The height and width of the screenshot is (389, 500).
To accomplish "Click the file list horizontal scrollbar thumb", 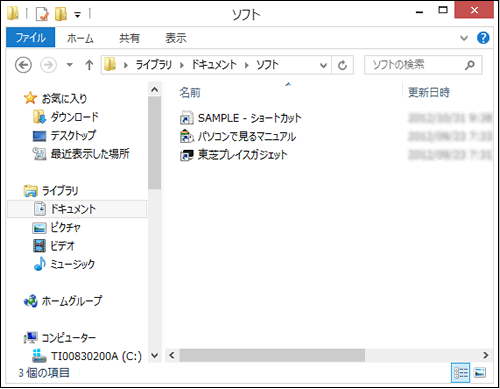I will click(x=272, y=355).
